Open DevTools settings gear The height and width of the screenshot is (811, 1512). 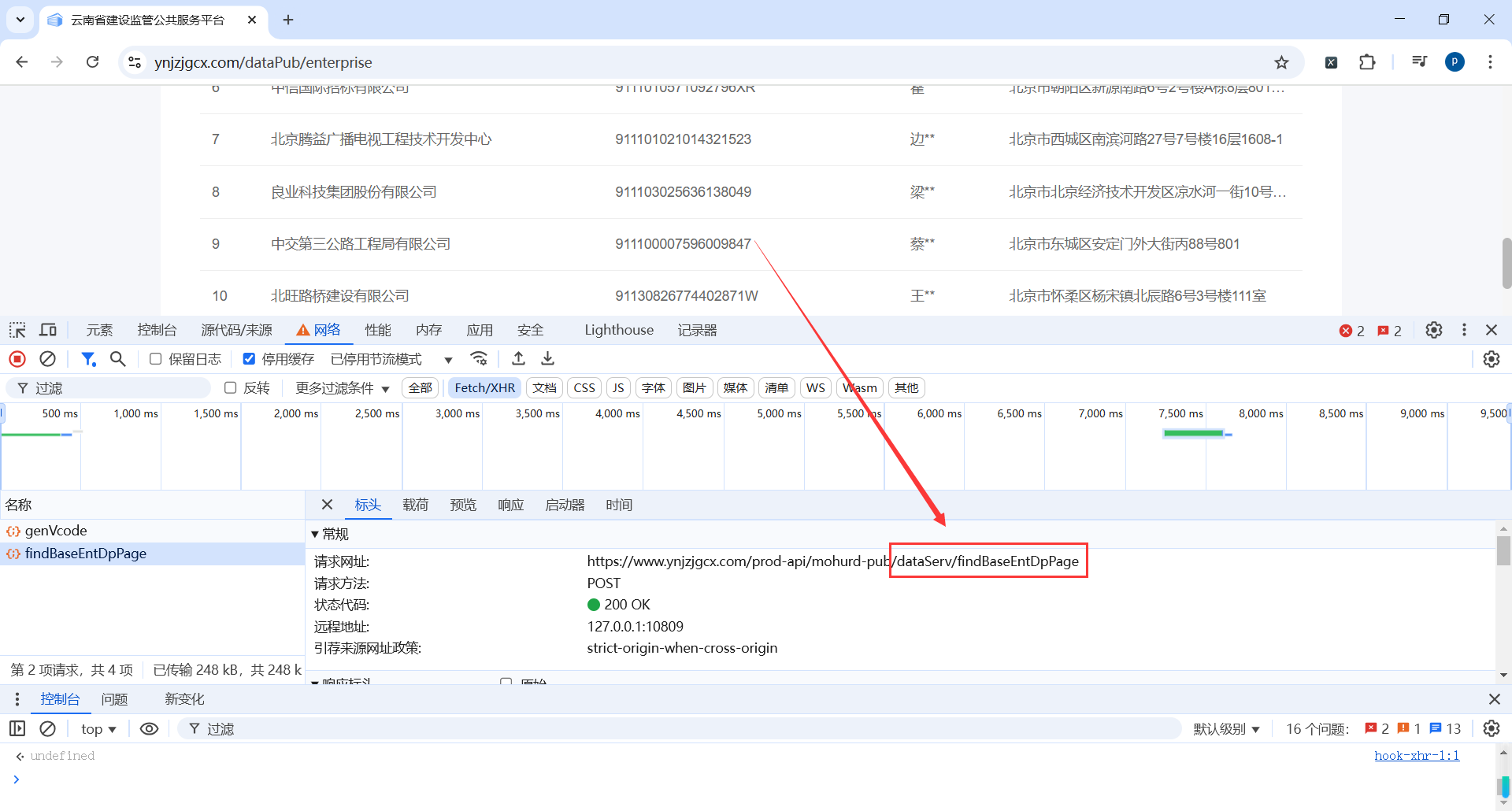tap(1434, 330)
